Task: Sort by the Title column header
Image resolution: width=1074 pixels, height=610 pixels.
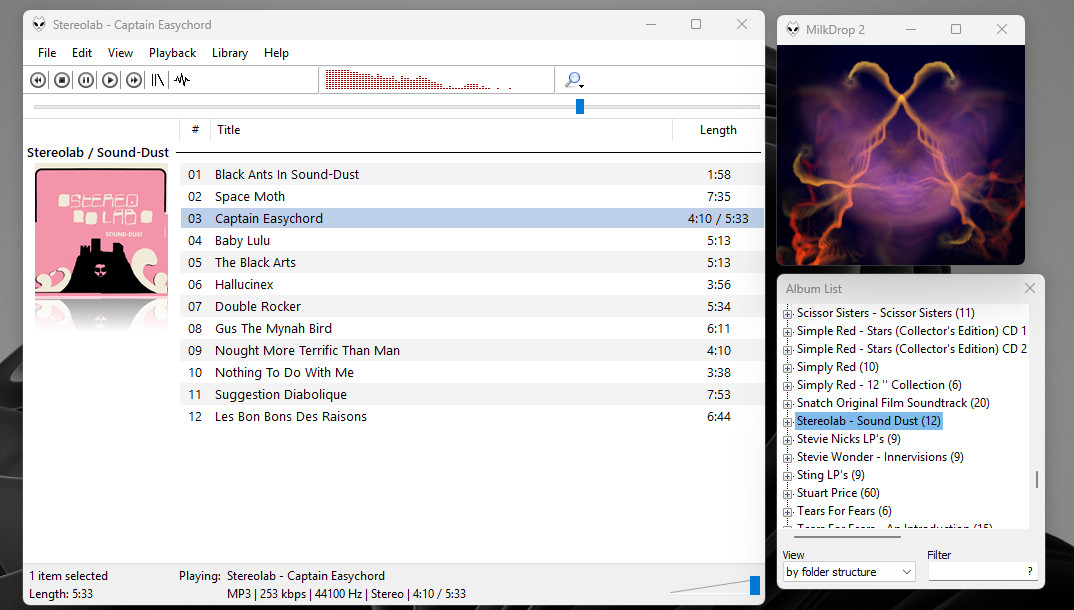Action: click(442, 129)
